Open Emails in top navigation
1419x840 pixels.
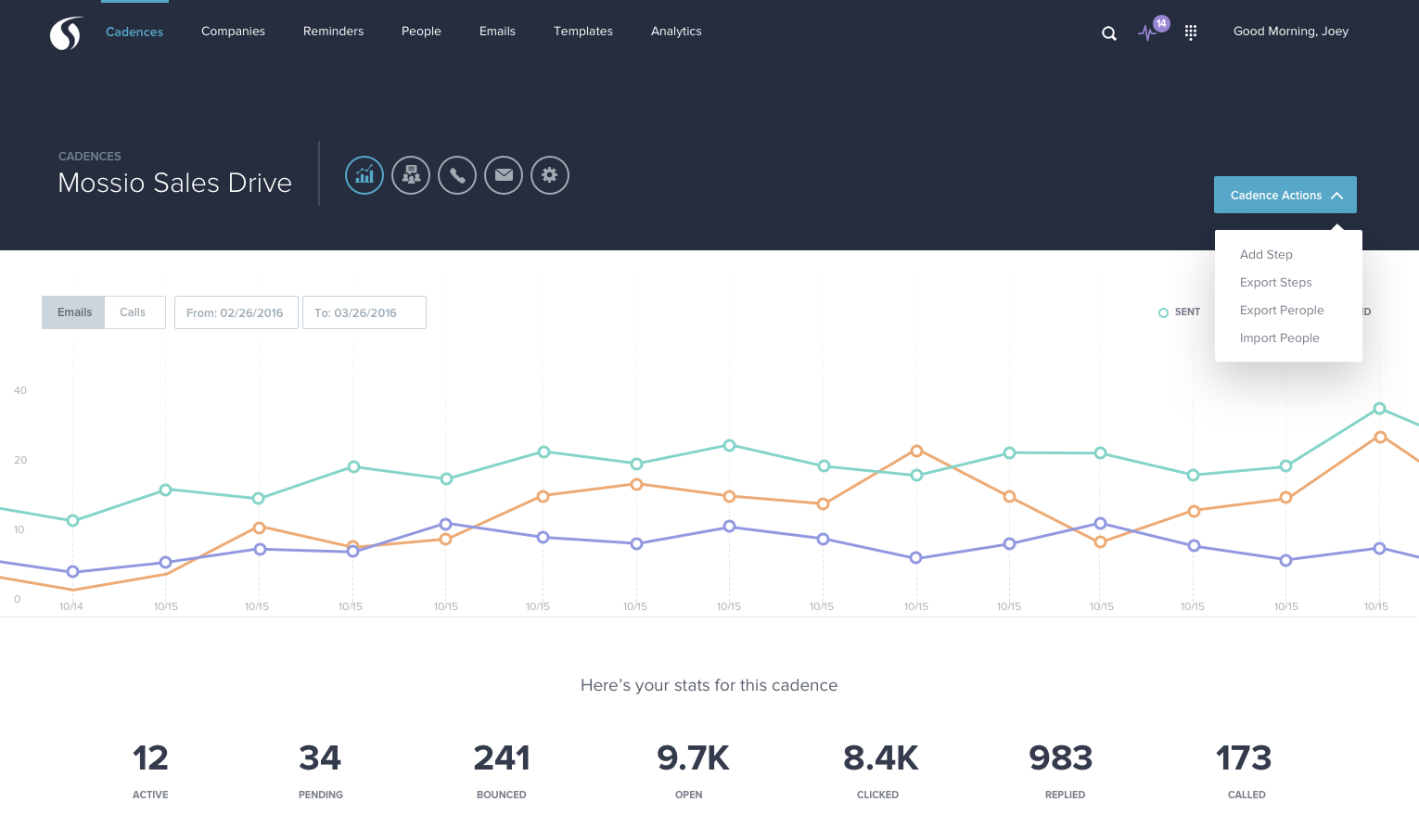(x=497, y=32)
